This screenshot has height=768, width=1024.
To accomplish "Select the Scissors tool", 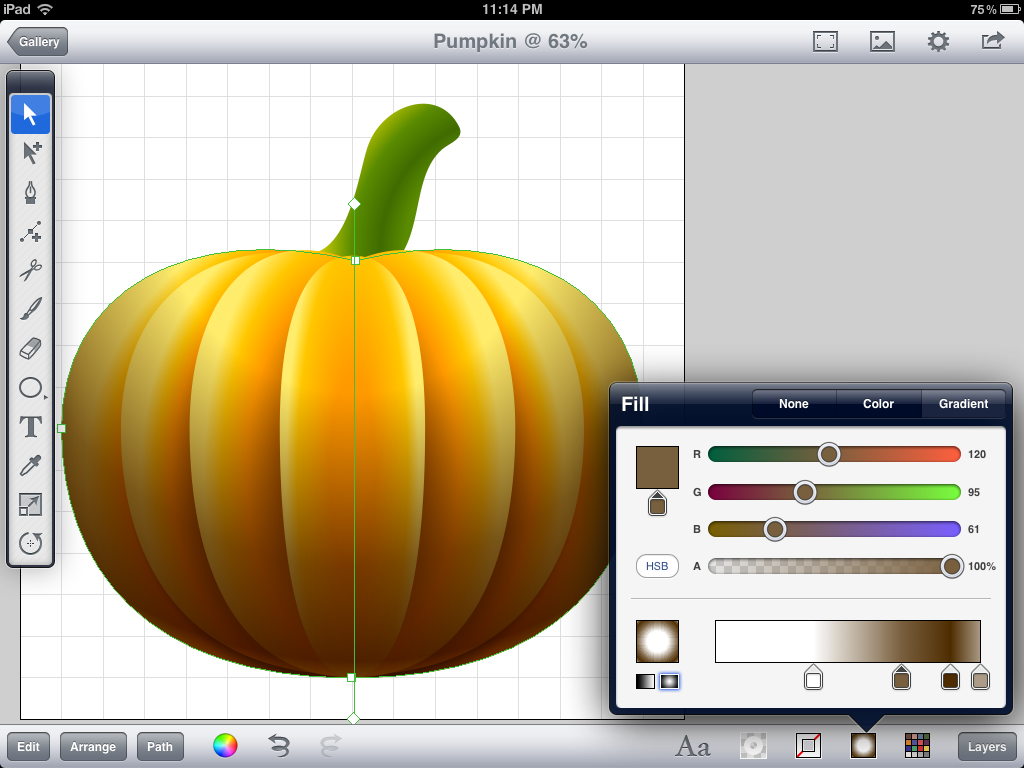I will pyautogui.click(x=30, y=271).
